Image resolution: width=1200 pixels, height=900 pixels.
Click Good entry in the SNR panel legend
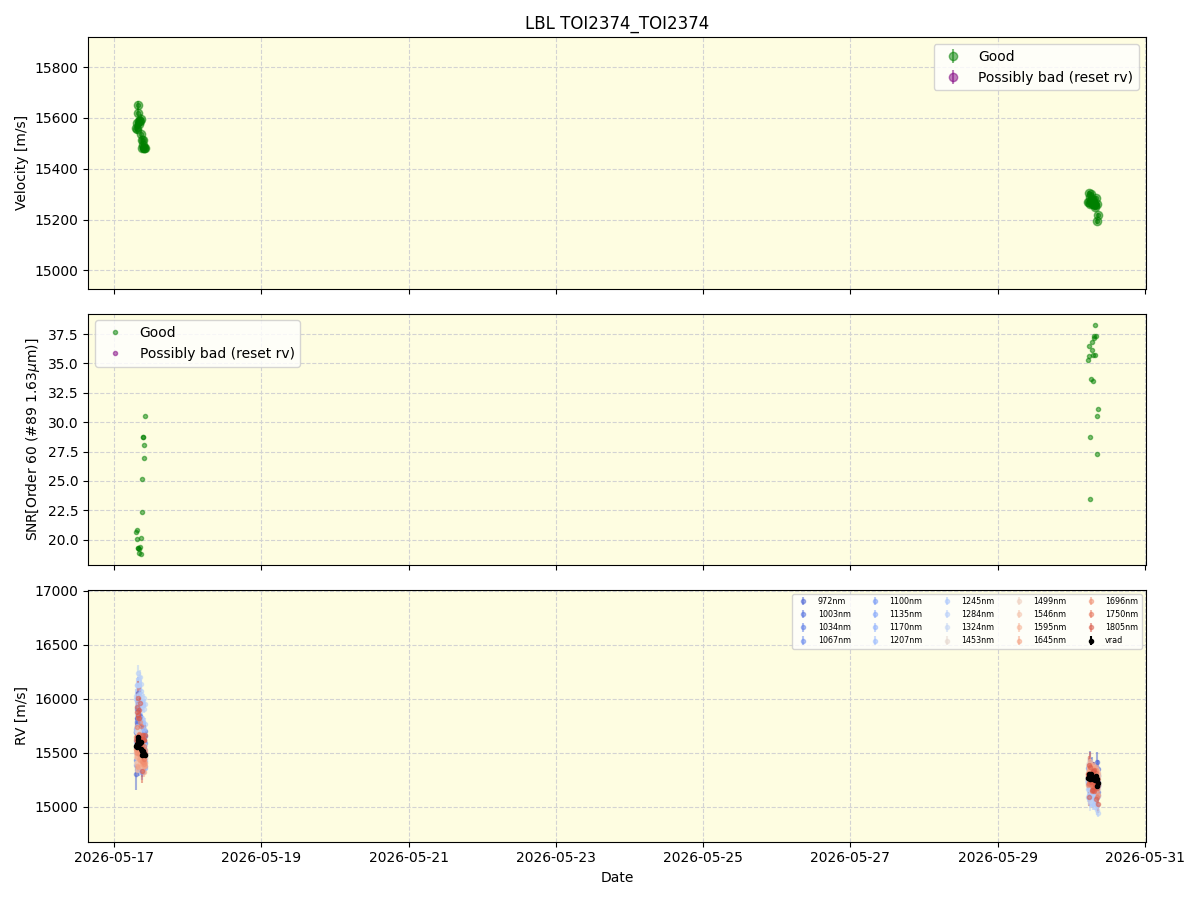tap(157, 332)
